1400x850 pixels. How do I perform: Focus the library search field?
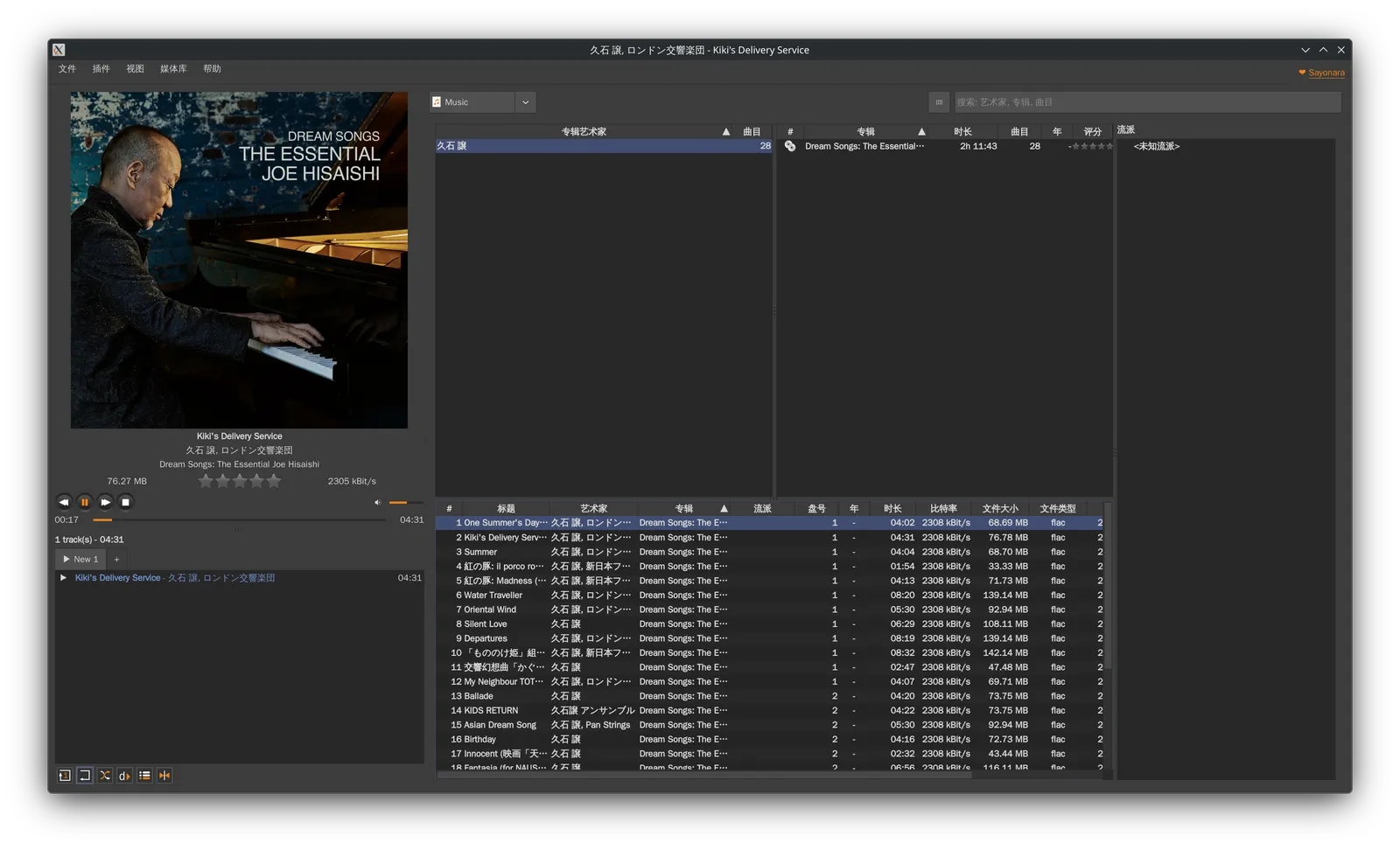(x=1147, y=102)
